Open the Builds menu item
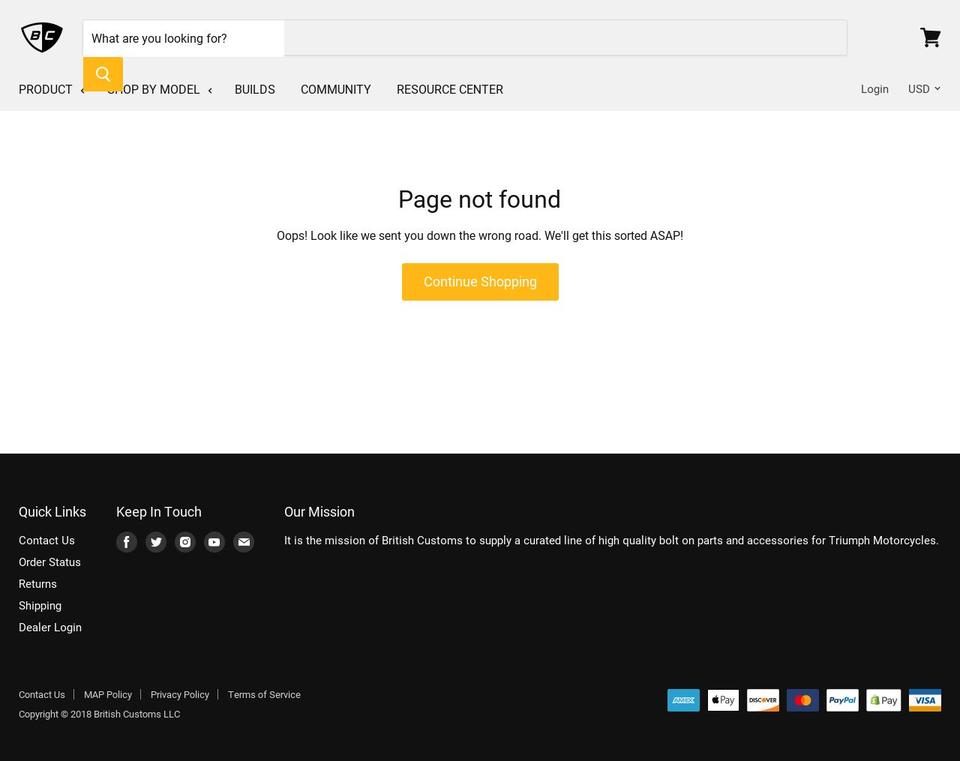This screenshot has width=960, height=761. tap(255, 89)
